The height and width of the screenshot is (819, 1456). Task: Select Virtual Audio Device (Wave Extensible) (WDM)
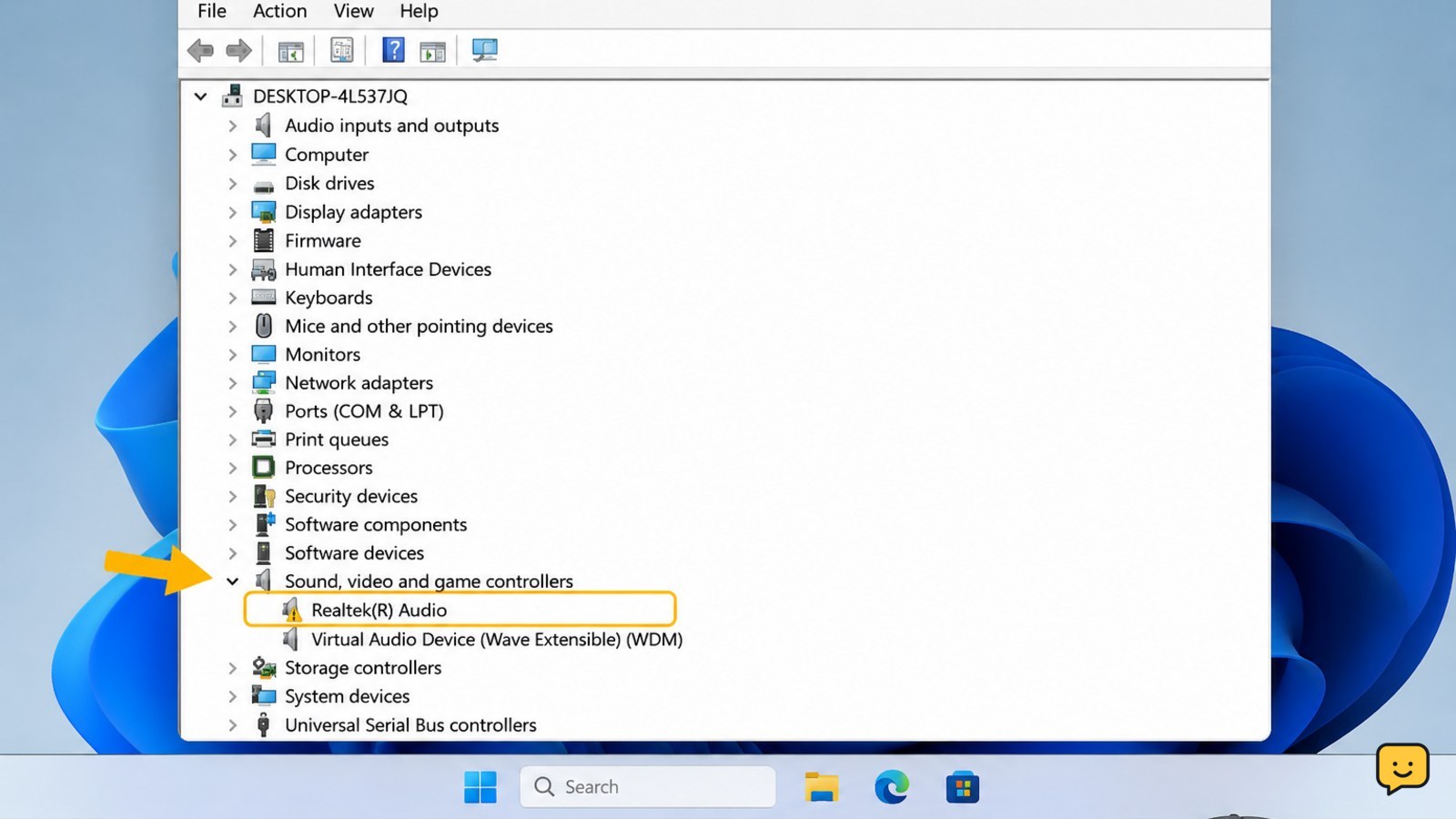tap(497, 640)
